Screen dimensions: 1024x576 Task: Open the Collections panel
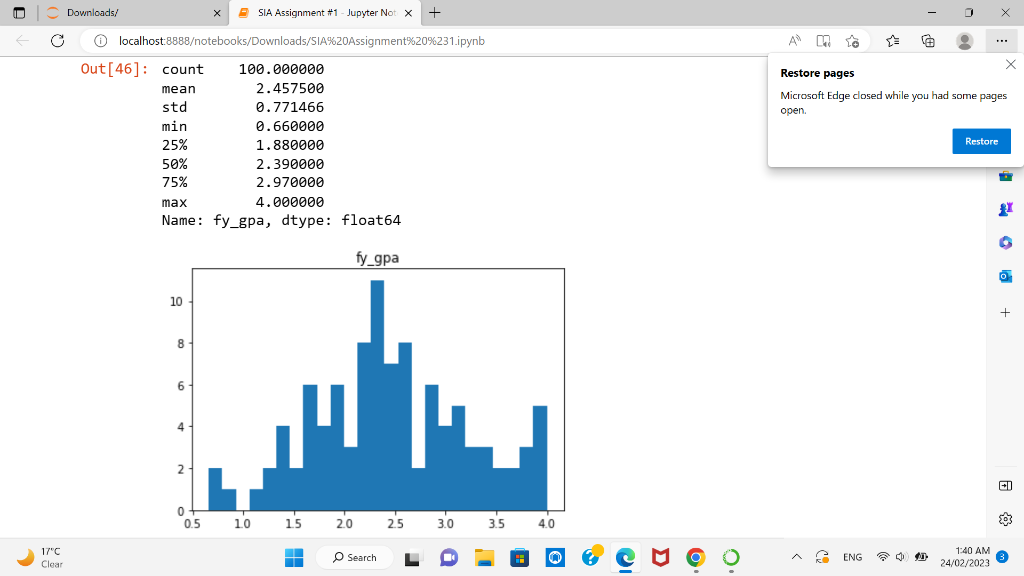pos(928,41)
